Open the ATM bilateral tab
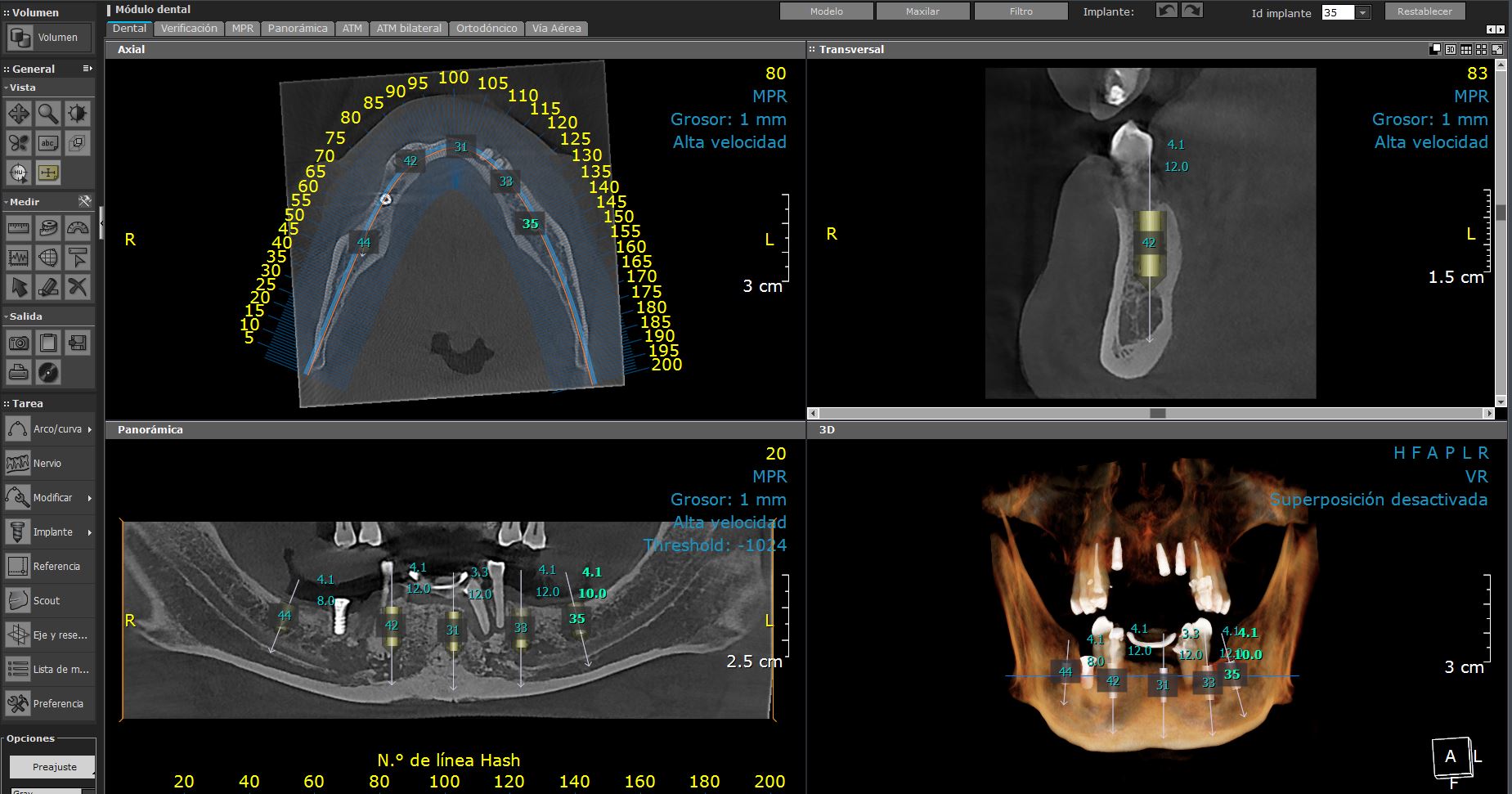 tap(409, 28)
